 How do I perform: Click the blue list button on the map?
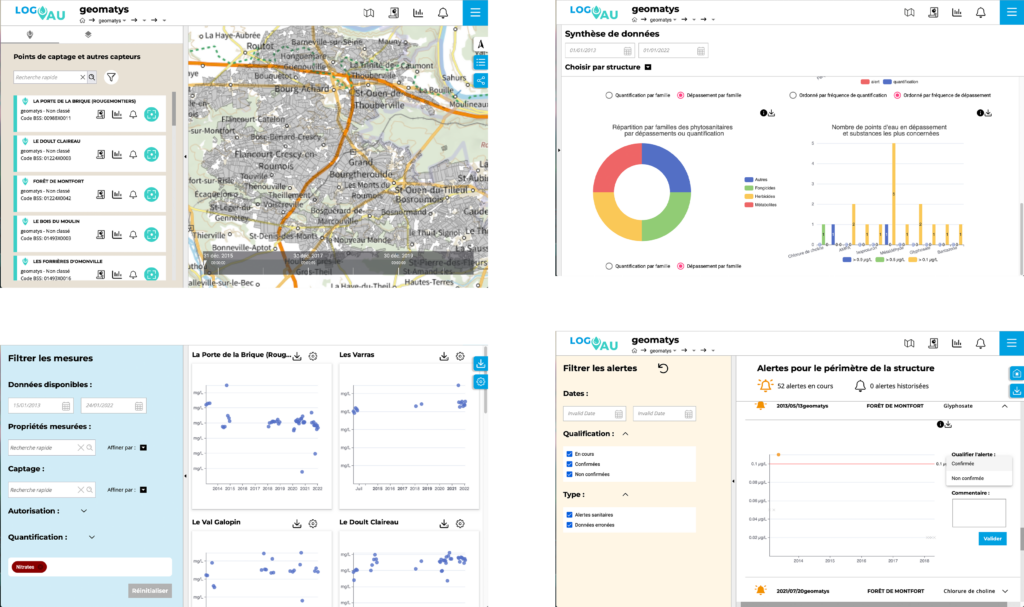481,63
